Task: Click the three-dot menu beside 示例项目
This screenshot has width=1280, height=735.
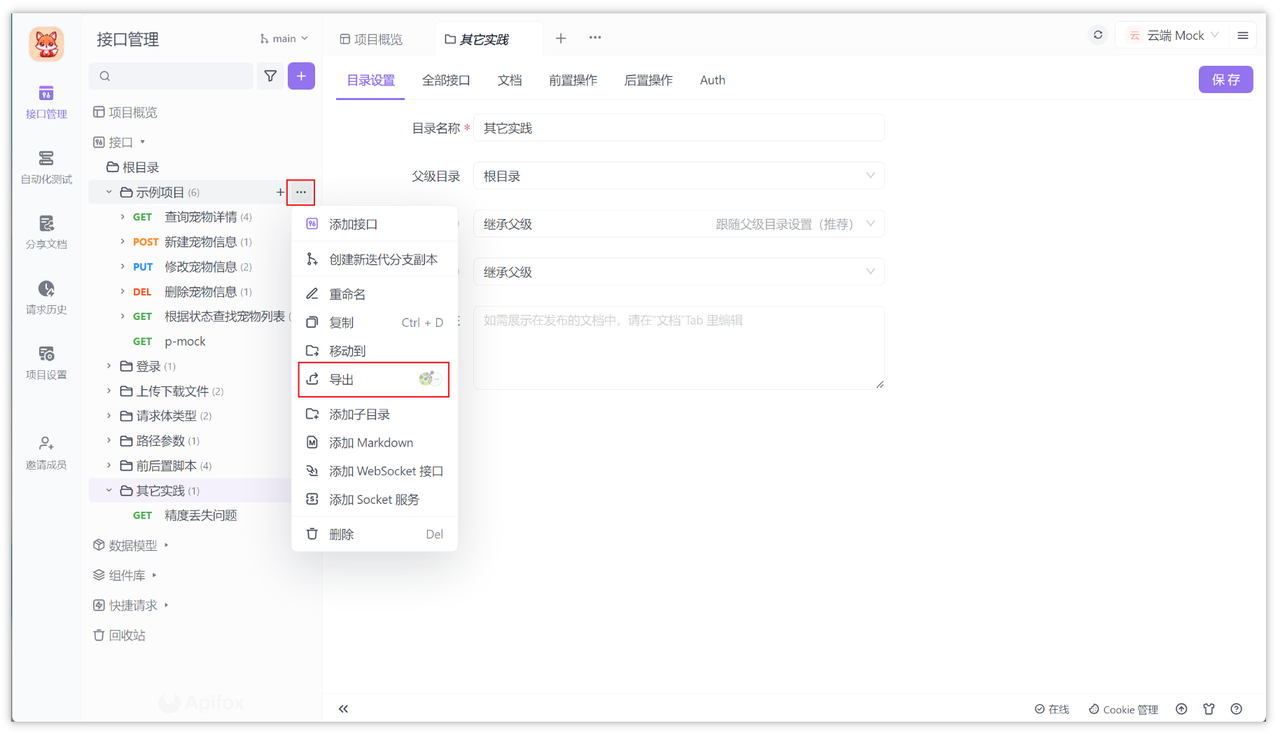Action: coord(301,192)
